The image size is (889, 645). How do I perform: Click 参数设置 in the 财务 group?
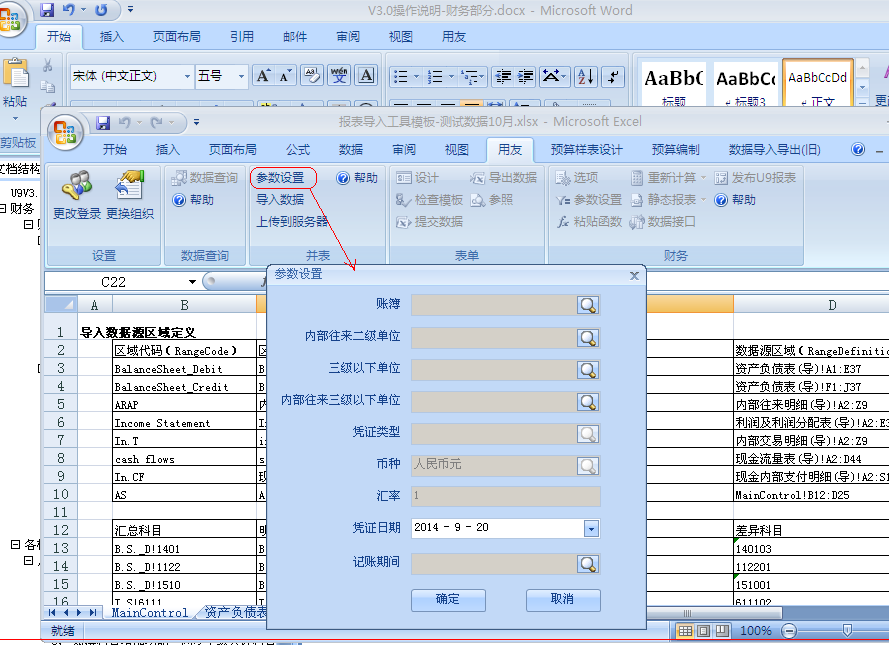click(589, 200)
